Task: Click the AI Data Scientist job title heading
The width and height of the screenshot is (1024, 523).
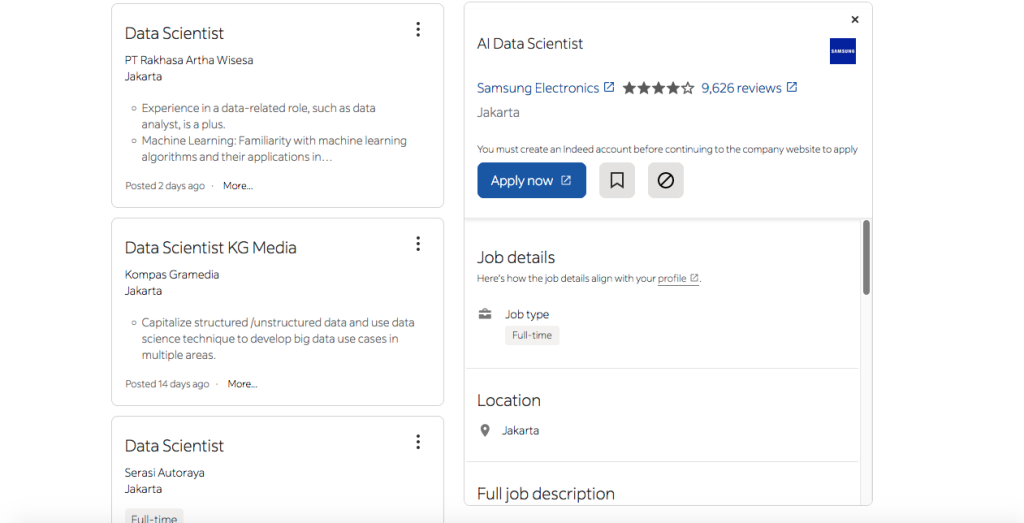Action: (x=530, y=44)
